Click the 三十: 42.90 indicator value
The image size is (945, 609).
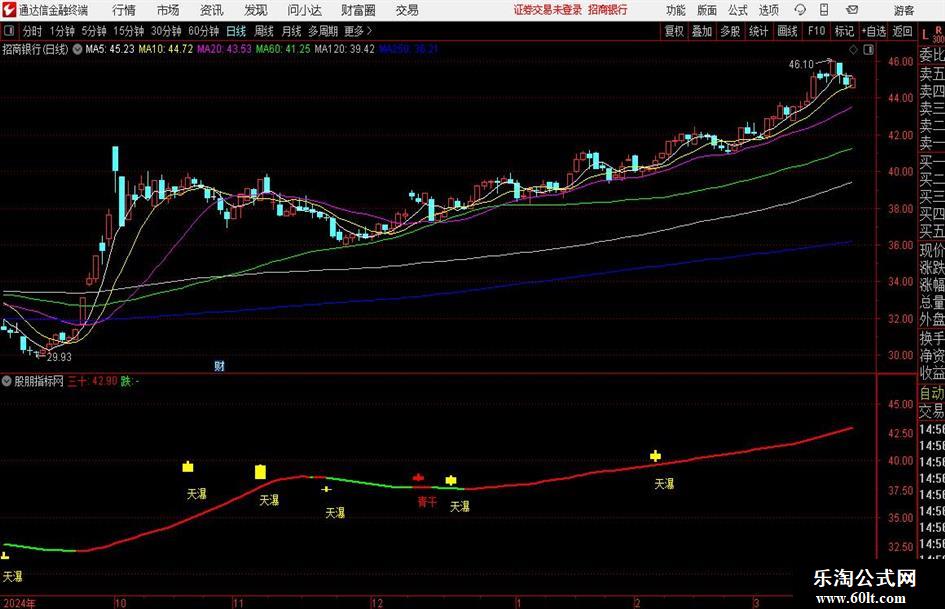tap(92, 381)
